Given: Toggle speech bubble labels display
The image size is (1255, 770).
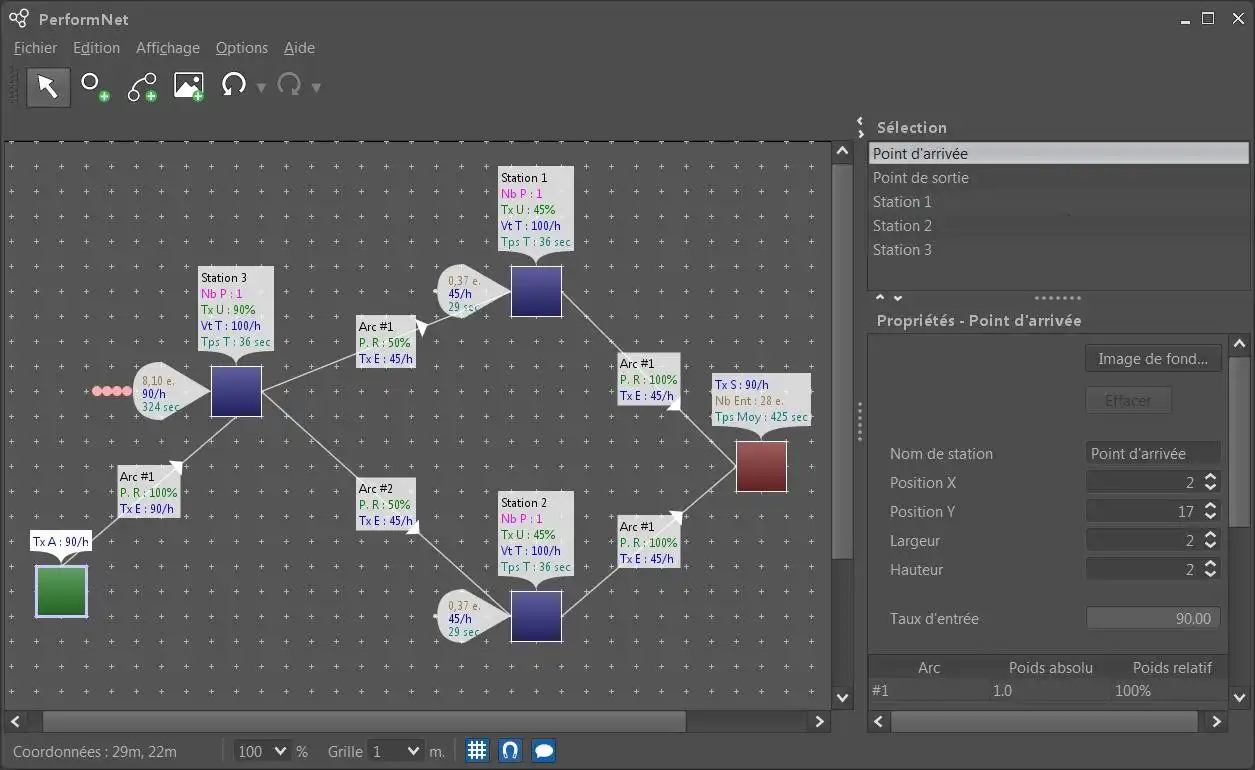Looking at the screenshot, I should 543,750.
